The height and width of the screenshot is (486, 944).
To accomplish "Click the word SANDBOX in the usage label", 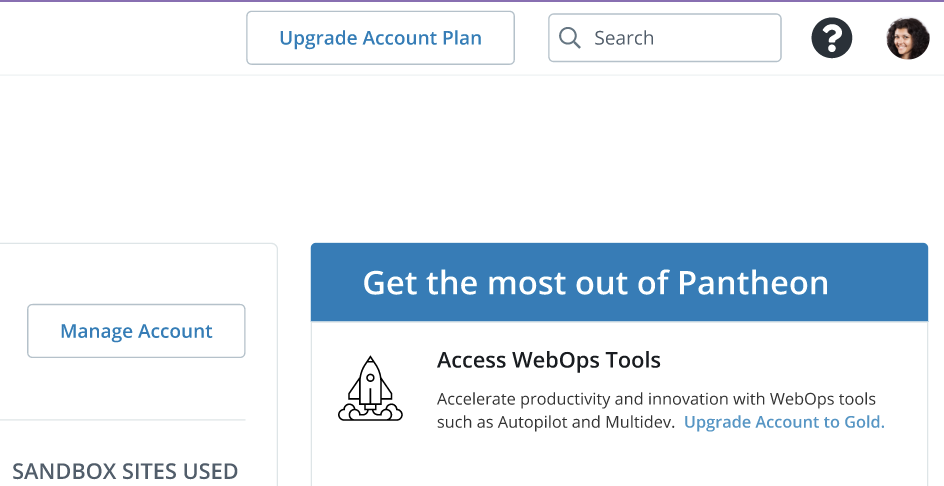I will [60, 471].
